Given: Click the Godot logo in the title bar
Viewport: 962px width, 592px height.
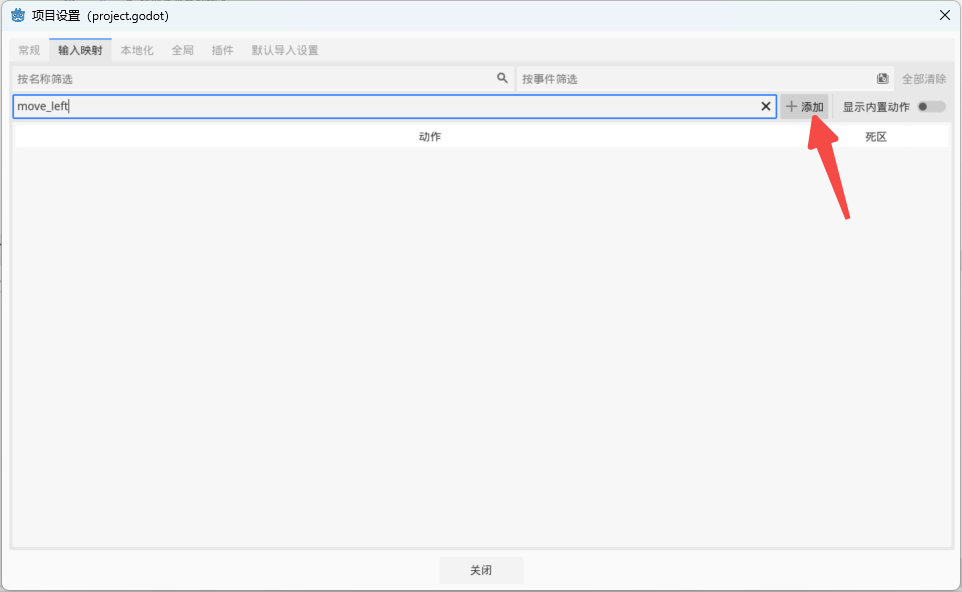Looking at the screenshot, I should 16,15.
